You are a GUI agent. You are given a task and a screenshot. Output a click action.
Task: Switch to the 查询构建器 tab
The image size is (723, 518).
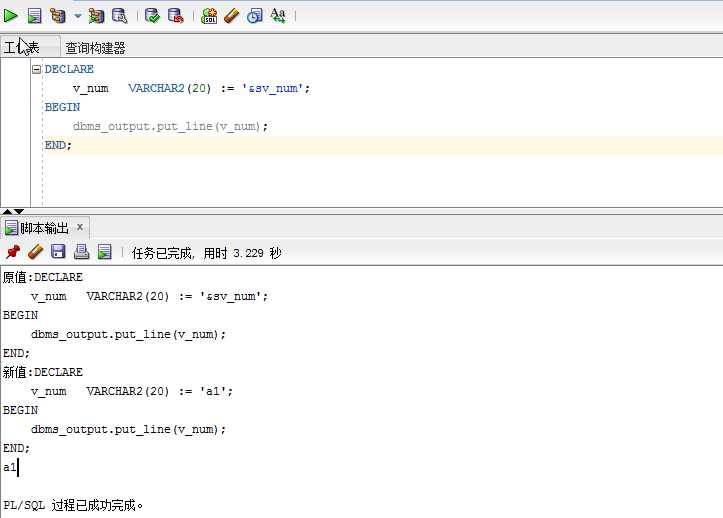(95, 48)
